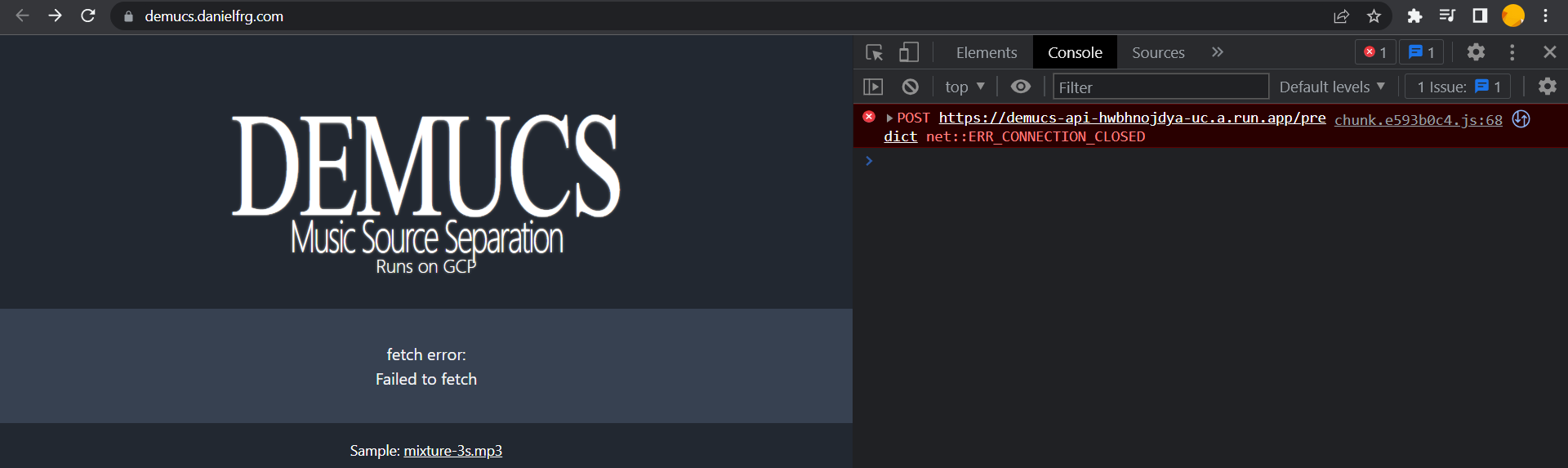Screen dimensions: 1568x468
Task: Go forward using the browser arrow
Action: [x=55, y=16]
